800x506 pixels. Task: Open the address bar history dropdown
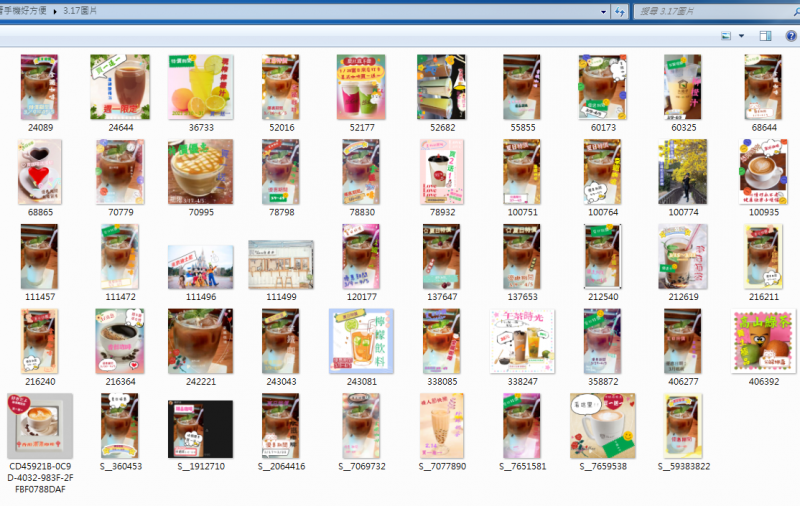click(x=603, y=12)
